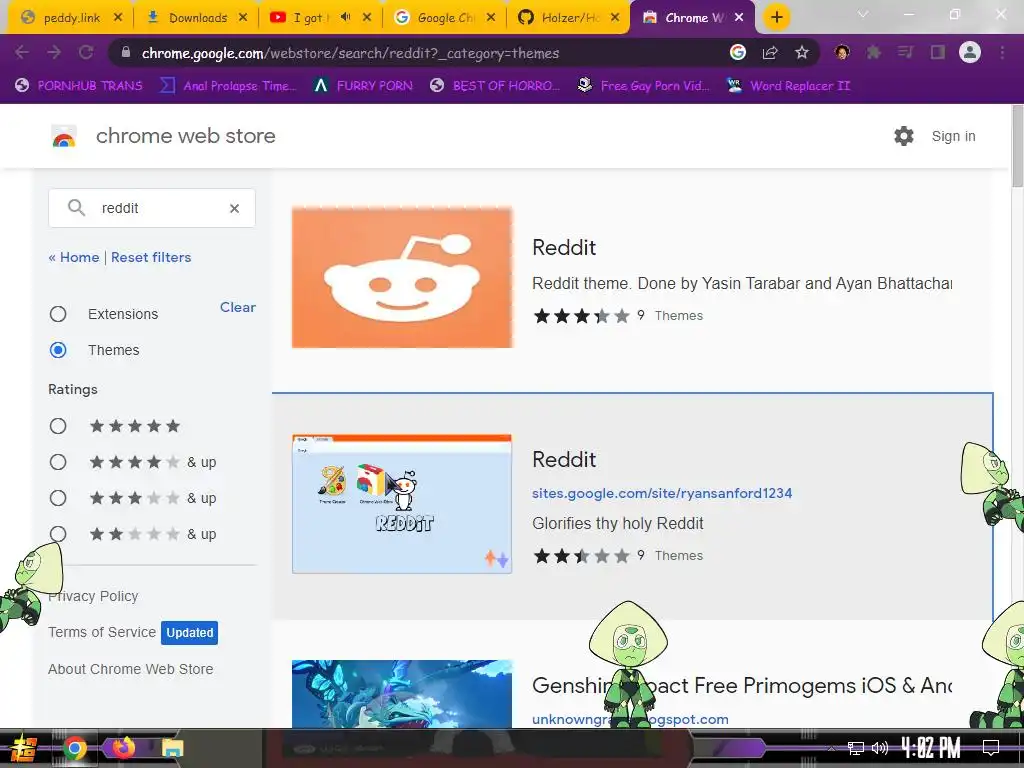Select the four stars & up filter

(x=58, y=462)
